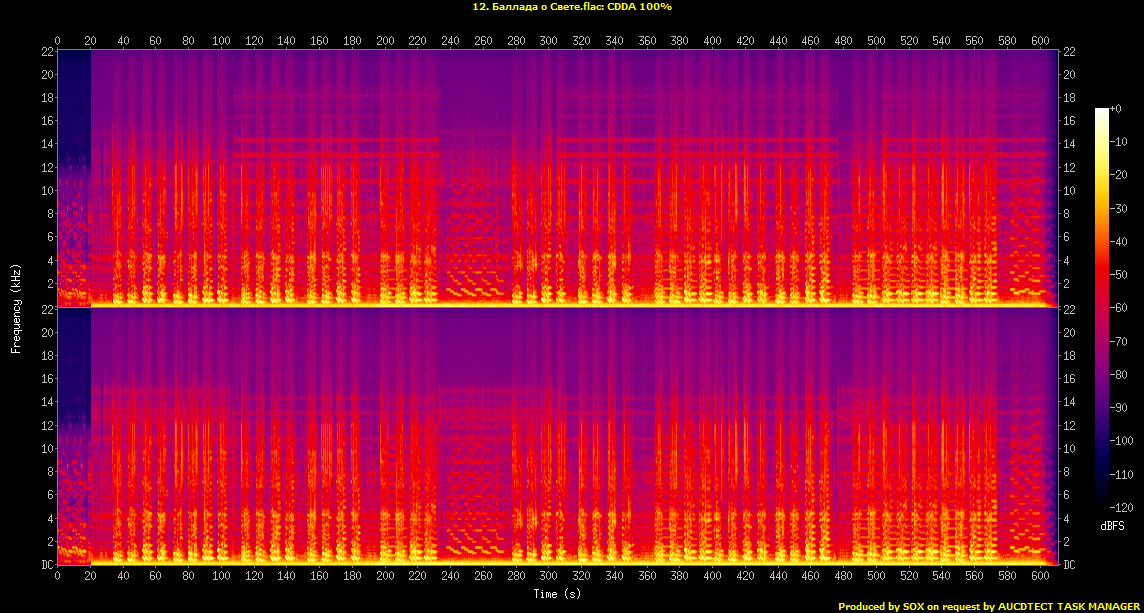Click the 300 tick on the bottom time axis
This screenshot has width=1144, height=613.
[x=549, y=577]
